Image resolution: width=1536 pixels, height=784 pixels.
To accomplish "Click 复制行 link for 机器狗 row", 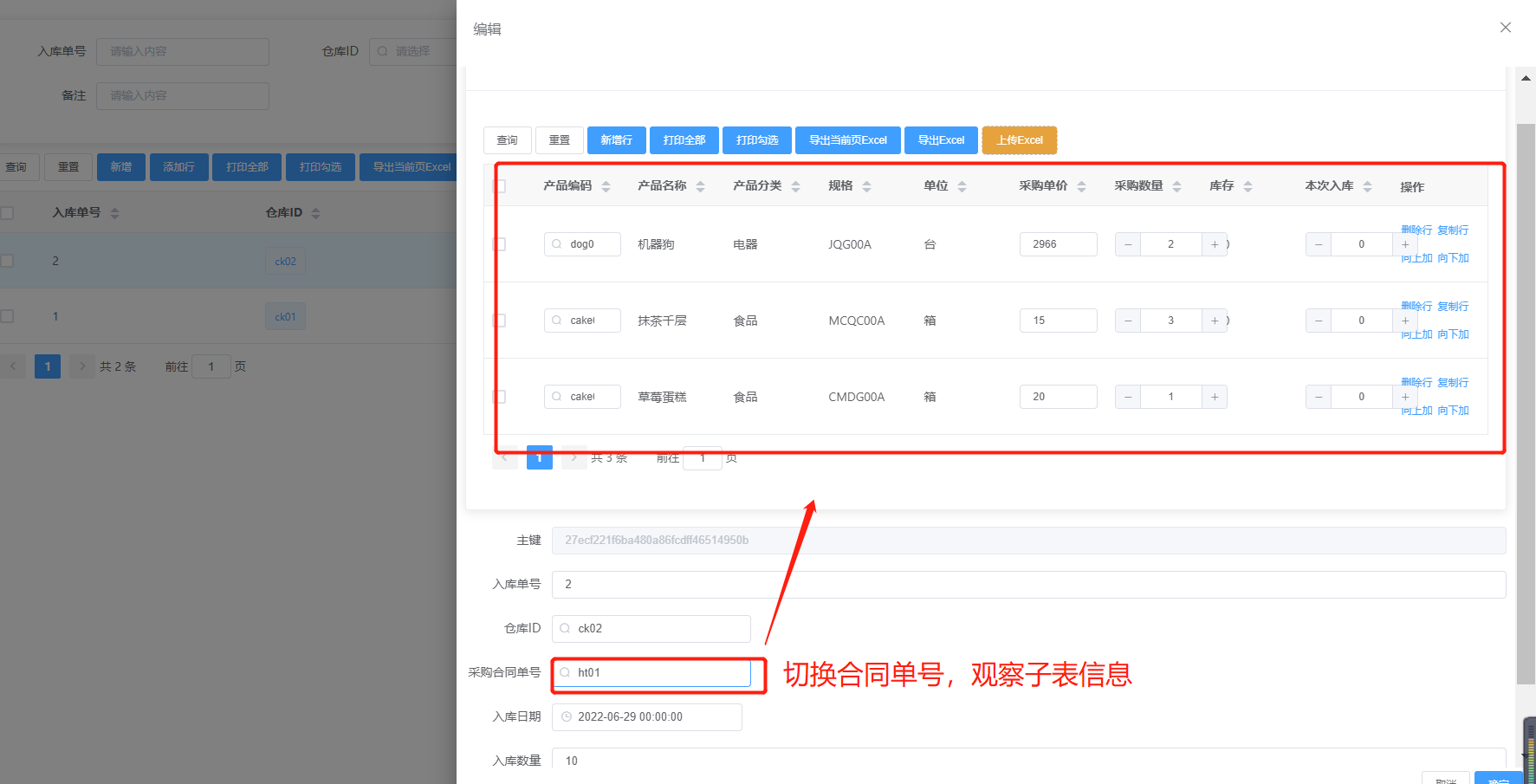I will (x=1453, y=230).
